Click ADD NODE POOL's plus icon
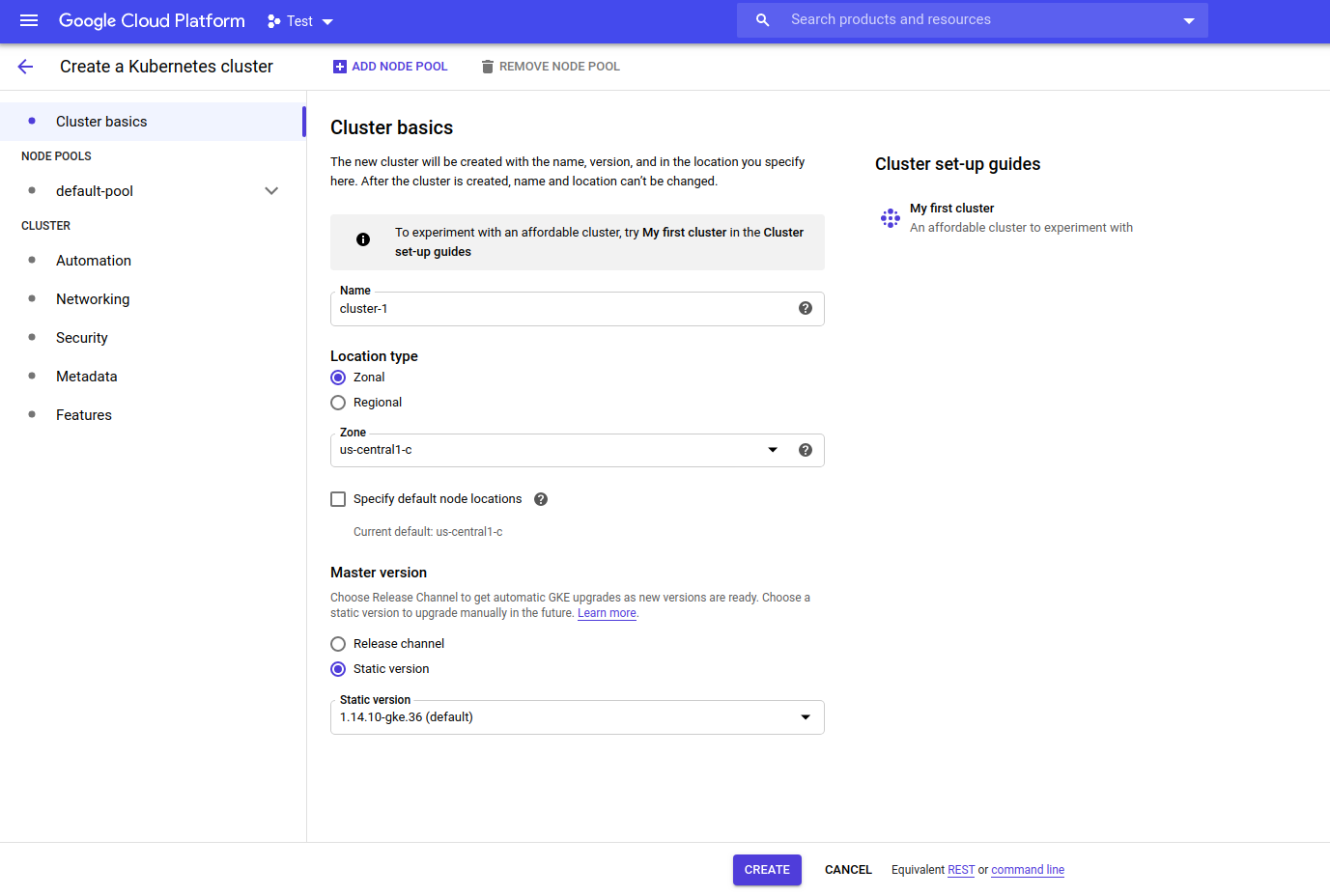This screenshot has height=896, width=1330. [x=339, y=66]
